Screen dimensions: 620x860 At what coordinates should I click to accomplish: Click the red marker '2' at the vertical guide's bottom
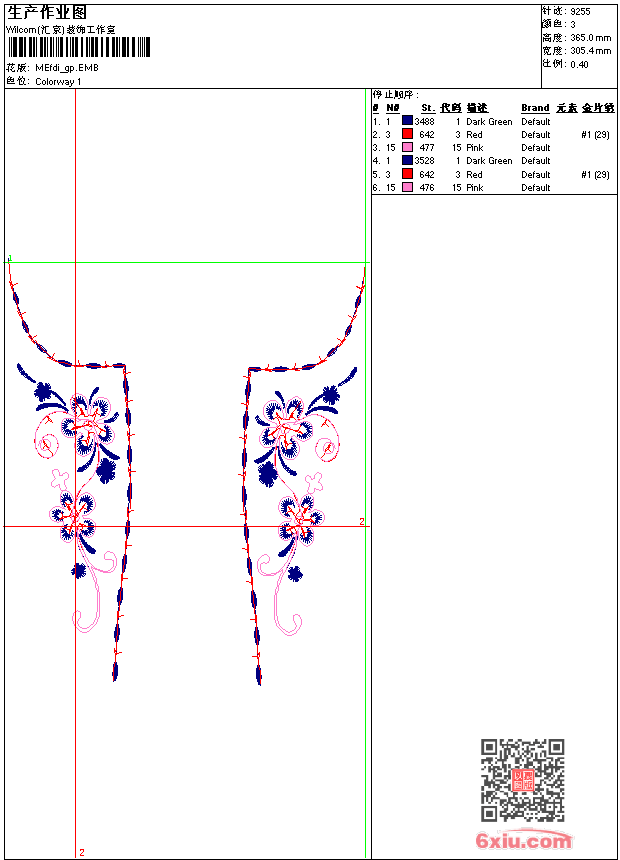pos(82,852)
